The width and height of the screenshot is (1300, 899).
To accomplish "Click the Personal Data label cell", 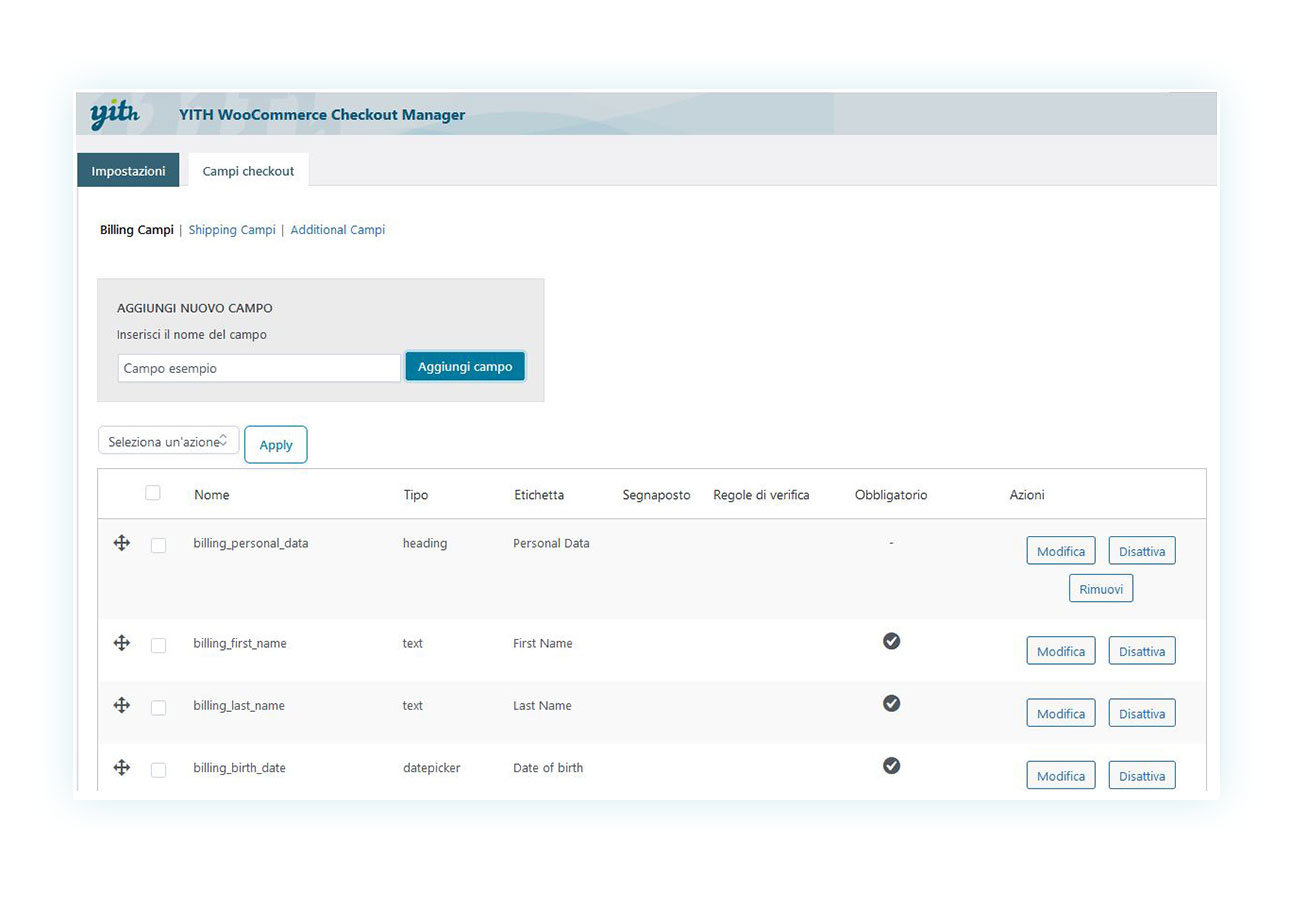I will click(551, 543).
